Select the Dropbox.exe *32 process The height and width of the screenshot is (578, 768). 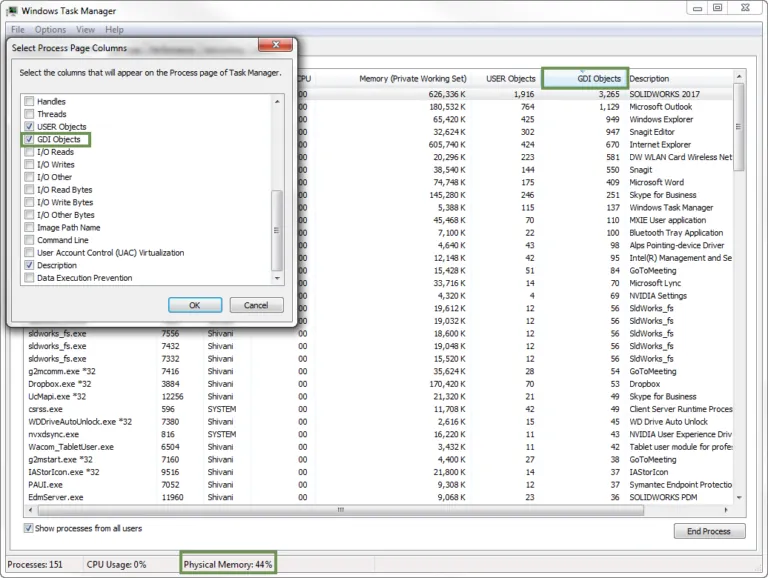coord(380,384)
